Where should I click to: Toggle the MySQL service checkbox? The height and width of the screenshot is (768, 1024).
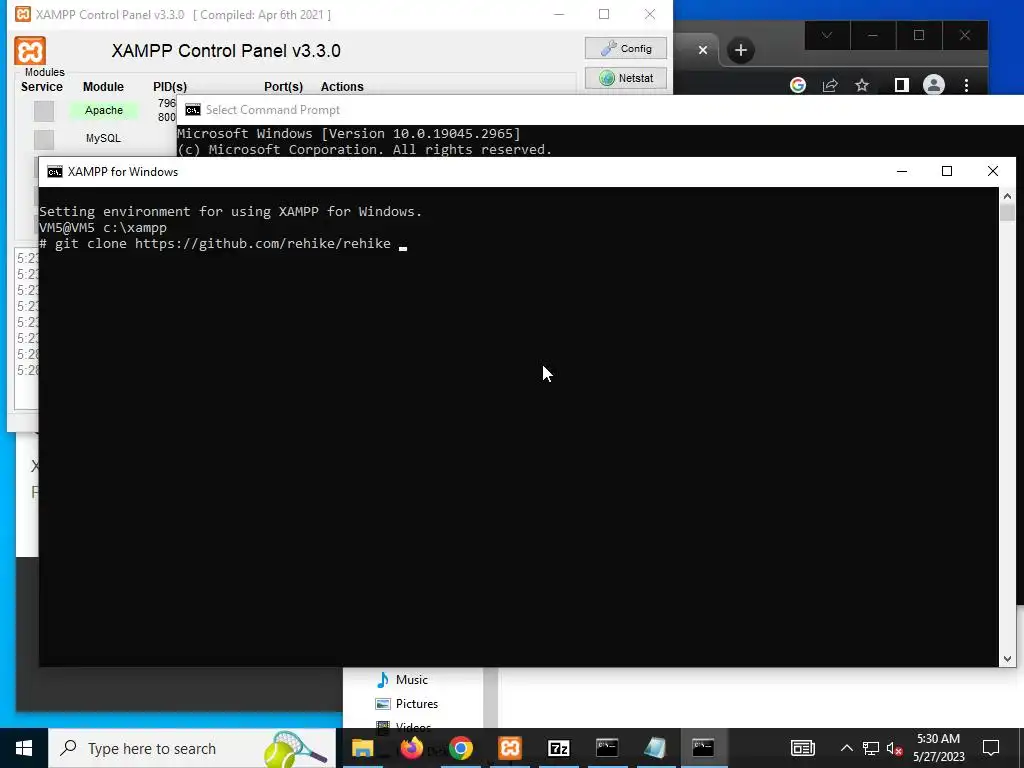point(44,138)
